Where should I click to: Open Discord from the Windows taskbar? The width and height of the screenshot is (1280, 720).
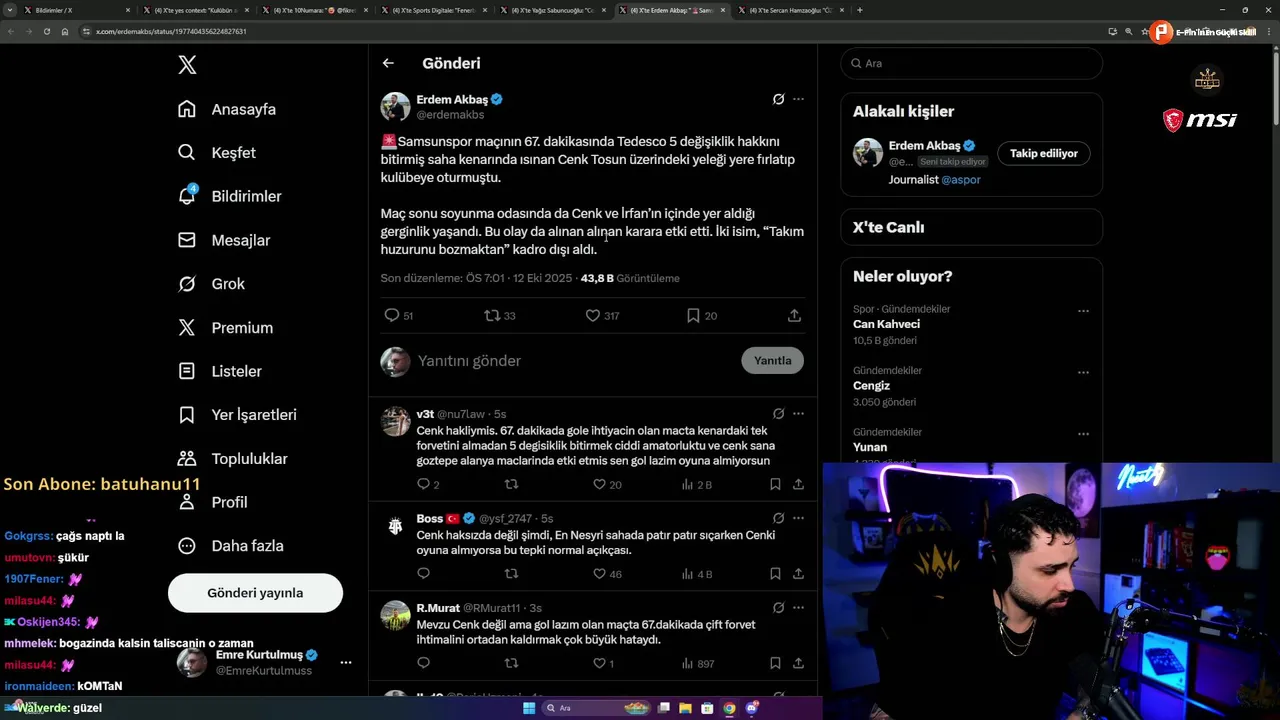pos(752,708)
